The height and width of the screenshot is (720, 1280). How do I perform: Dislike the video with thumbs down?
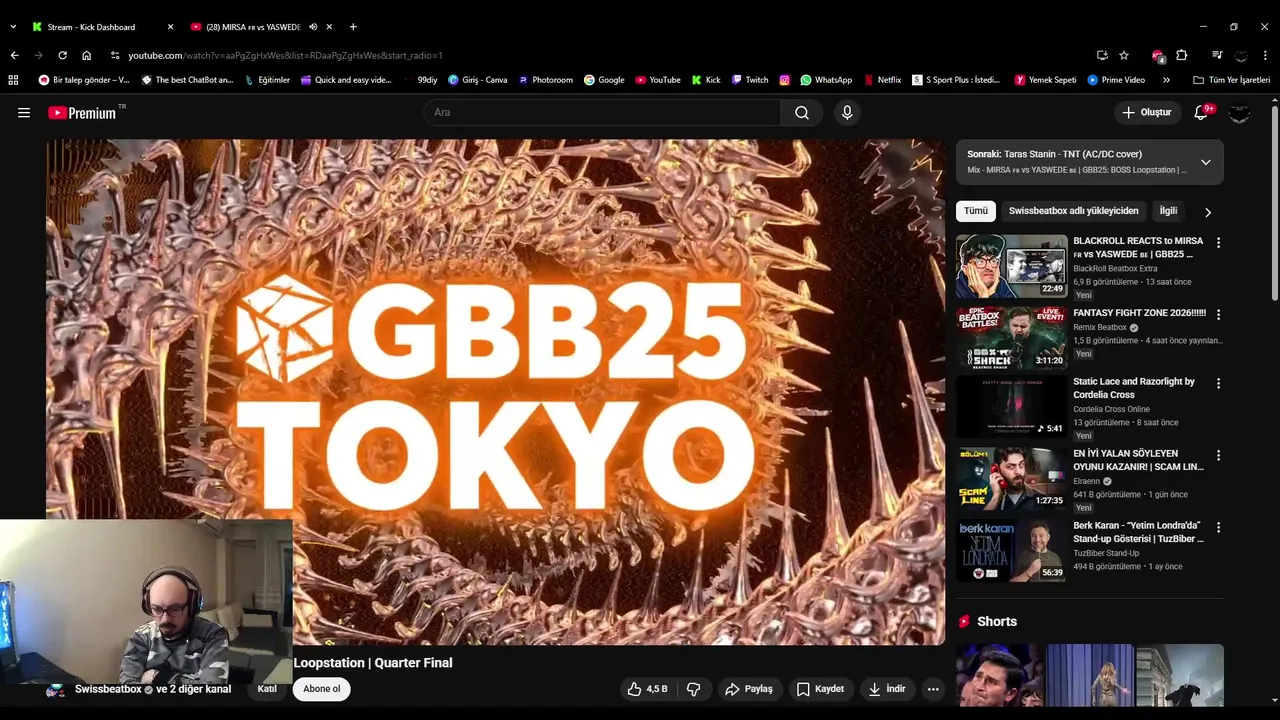pos(693,689)
